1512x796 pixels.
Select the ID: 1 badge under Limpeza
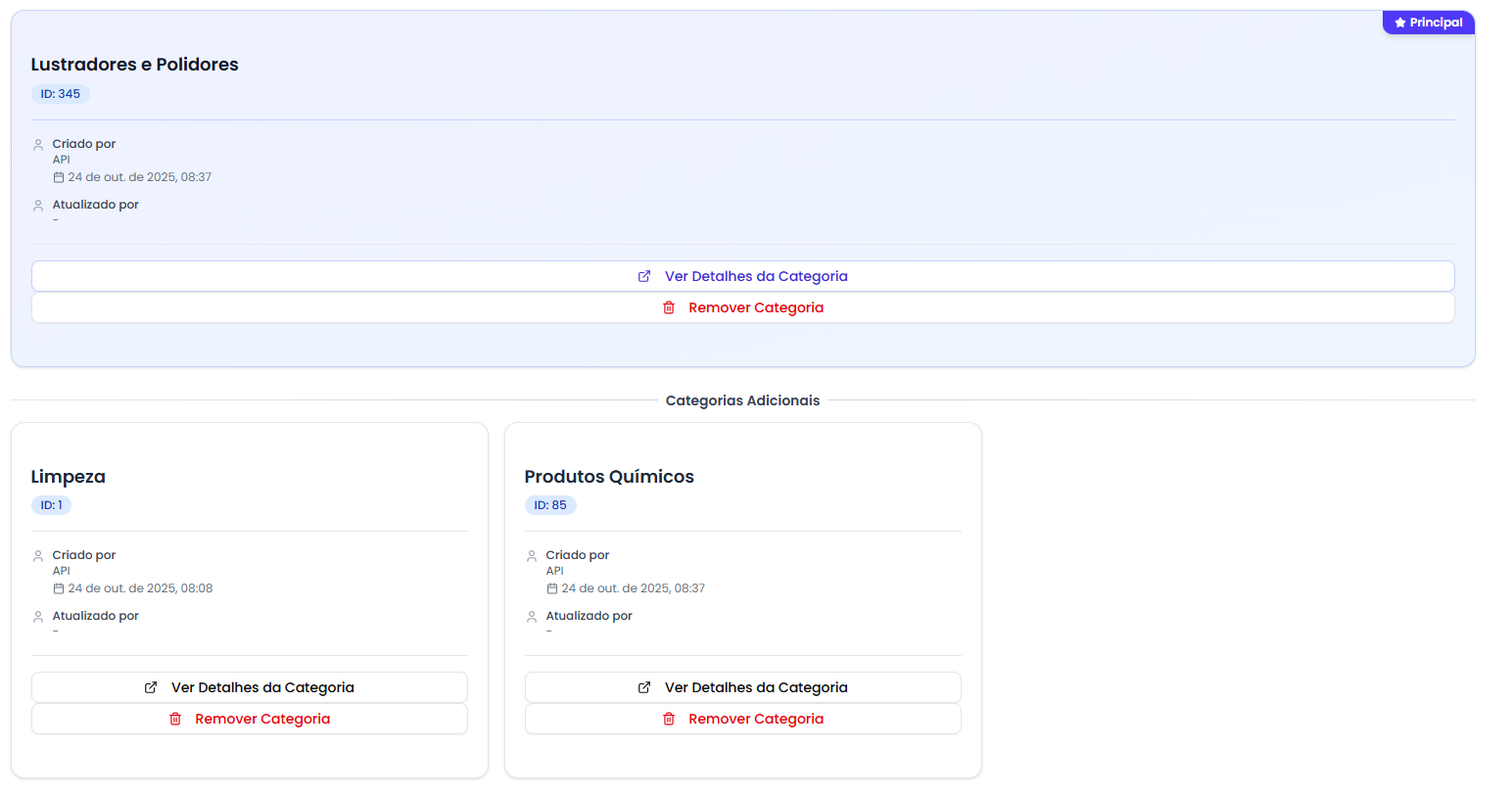[51, 505]
